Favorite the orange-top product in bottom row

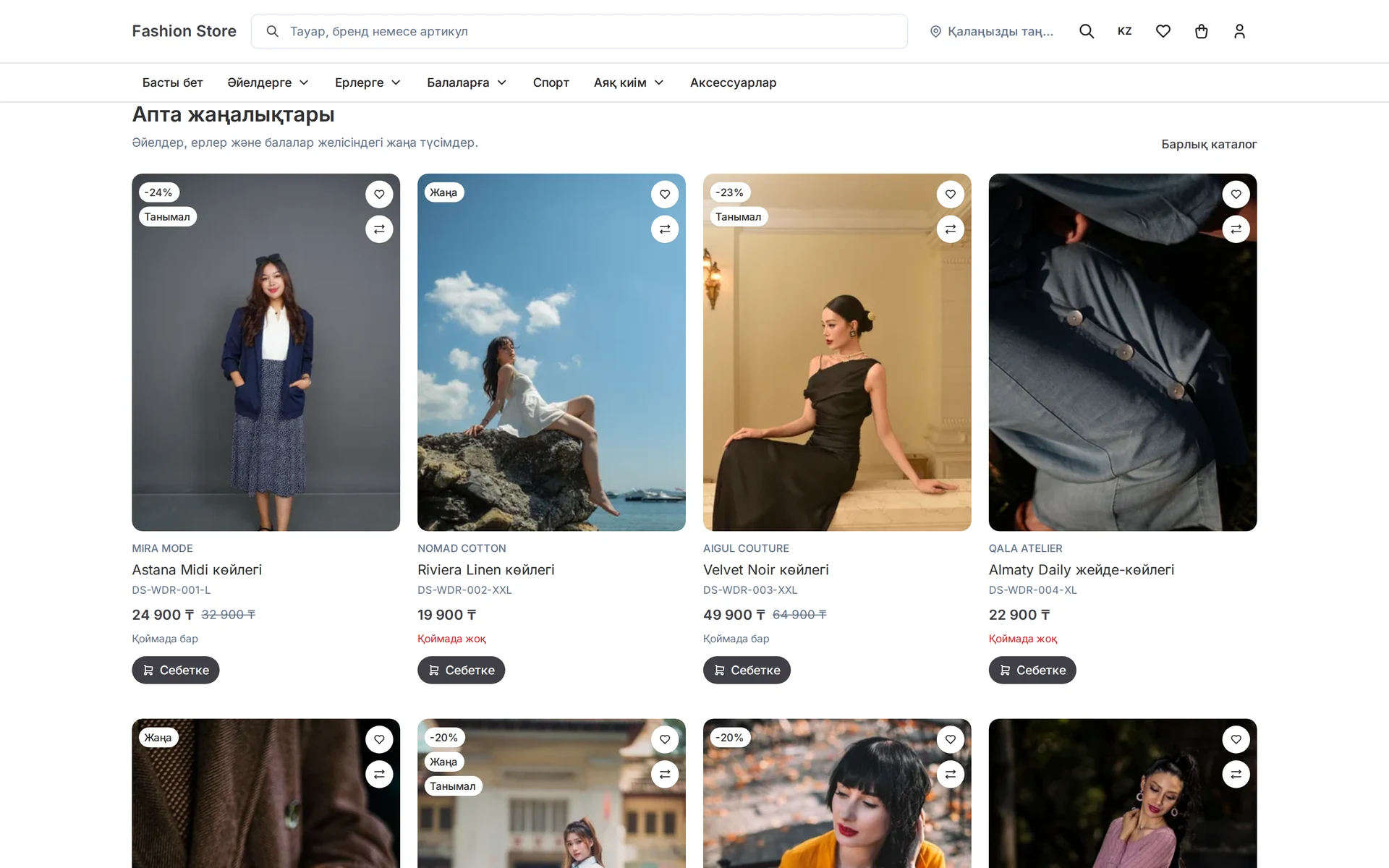(x=951, y=739)
